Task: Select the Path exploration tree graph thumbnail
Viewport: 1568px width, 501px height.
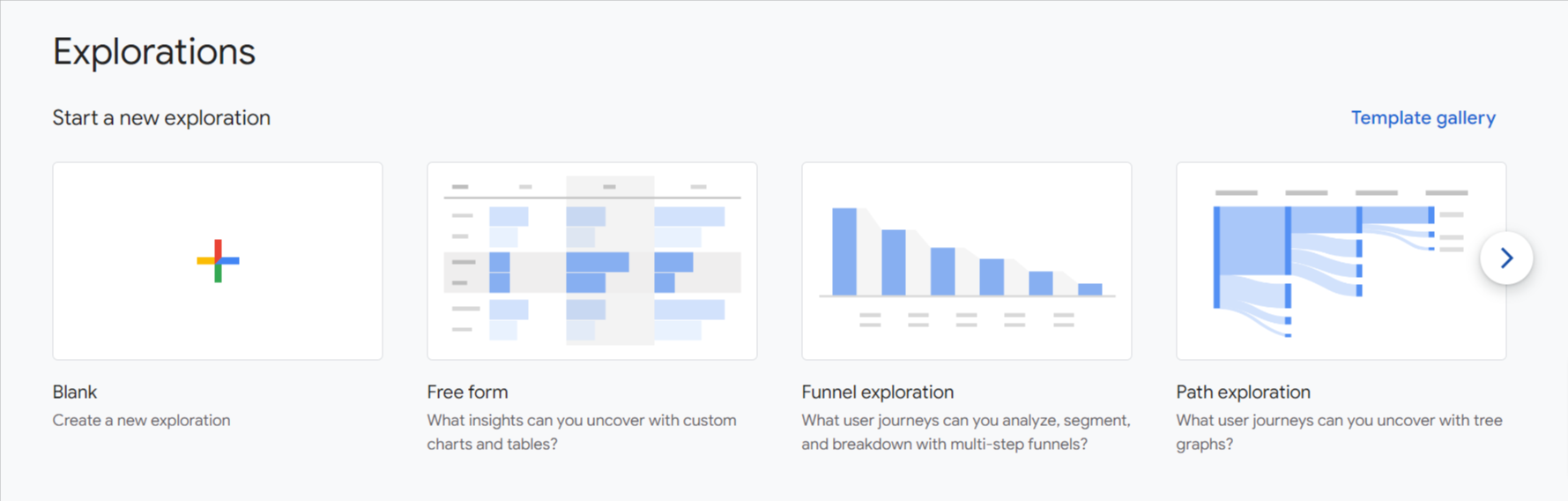Action: click(x=1340, y=261)
